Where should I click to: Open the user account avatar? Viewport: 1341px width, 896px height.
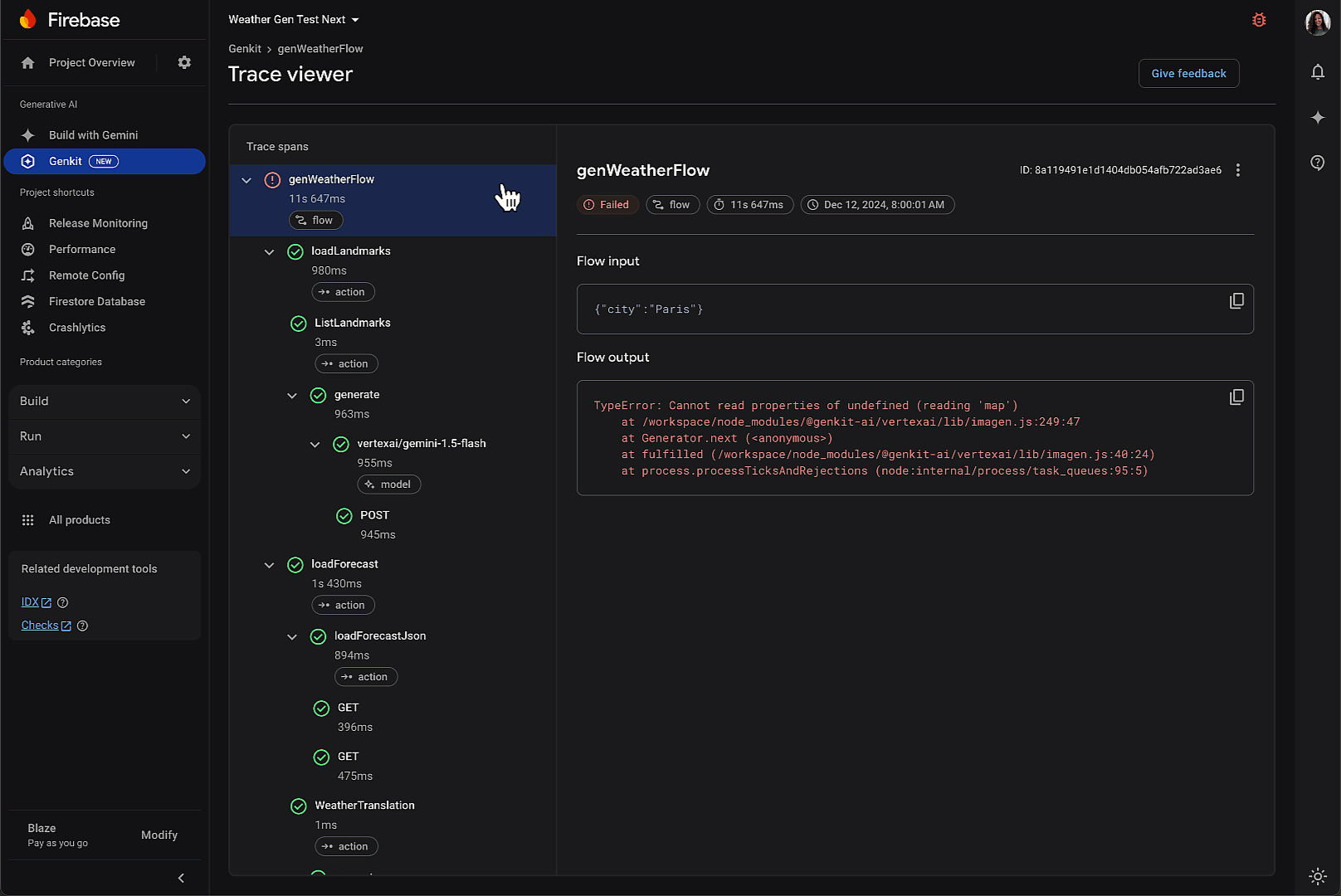(x=1318, y=22)
